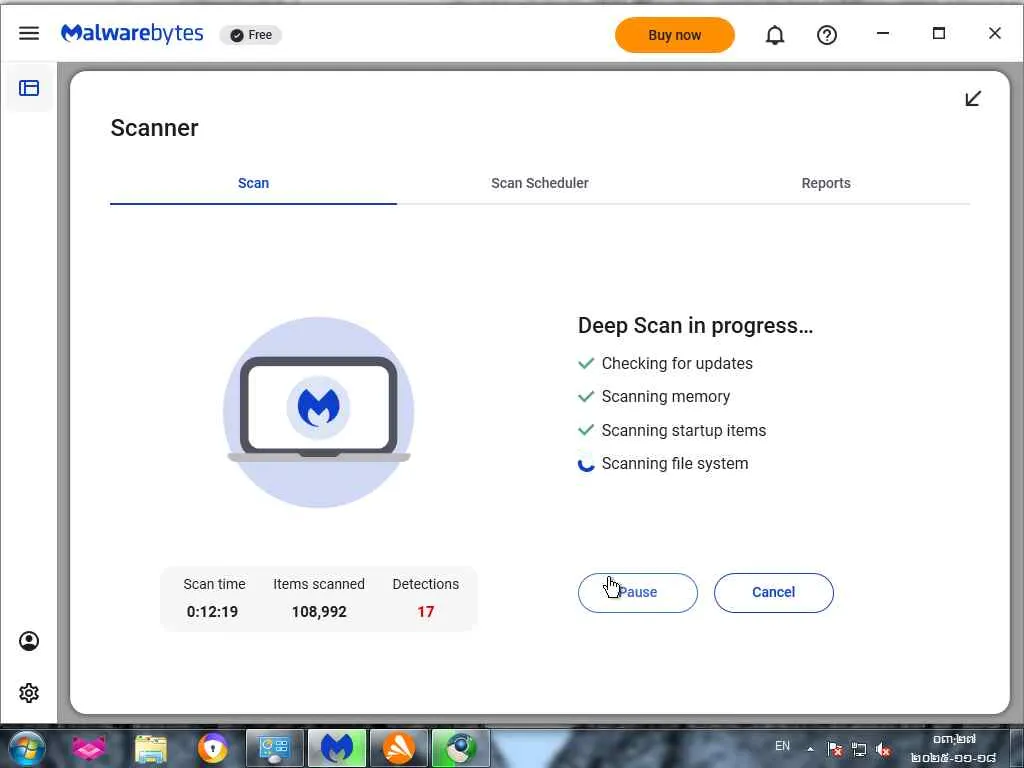Click the EN language indicator
The width and height of the screenshot is (1024, 768).
click(782, 746)
